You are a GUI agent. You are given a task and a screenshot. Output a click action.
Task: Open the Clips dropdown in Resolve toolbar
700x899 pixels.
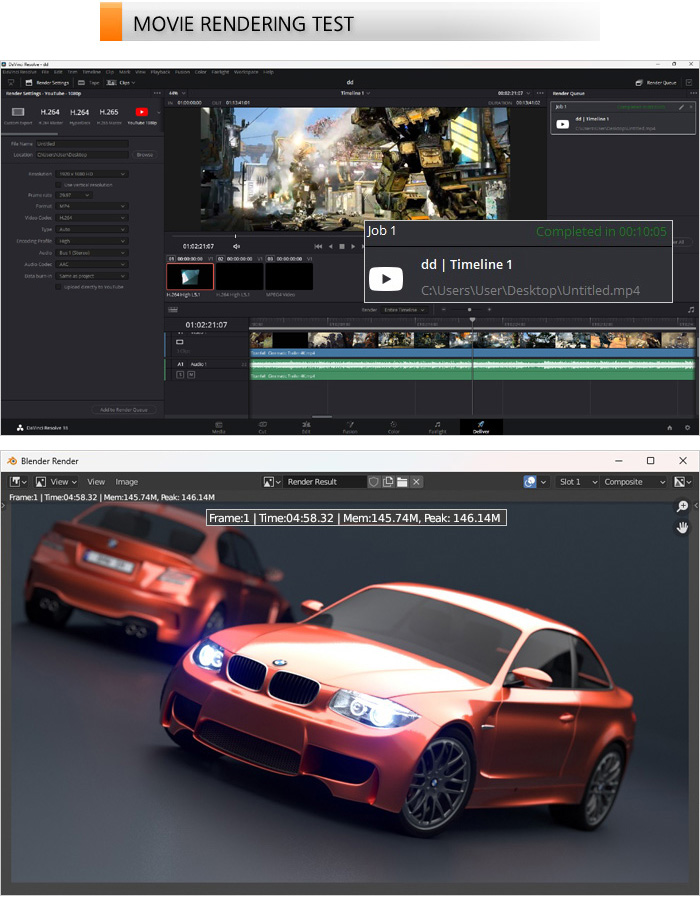coord(121,83)
